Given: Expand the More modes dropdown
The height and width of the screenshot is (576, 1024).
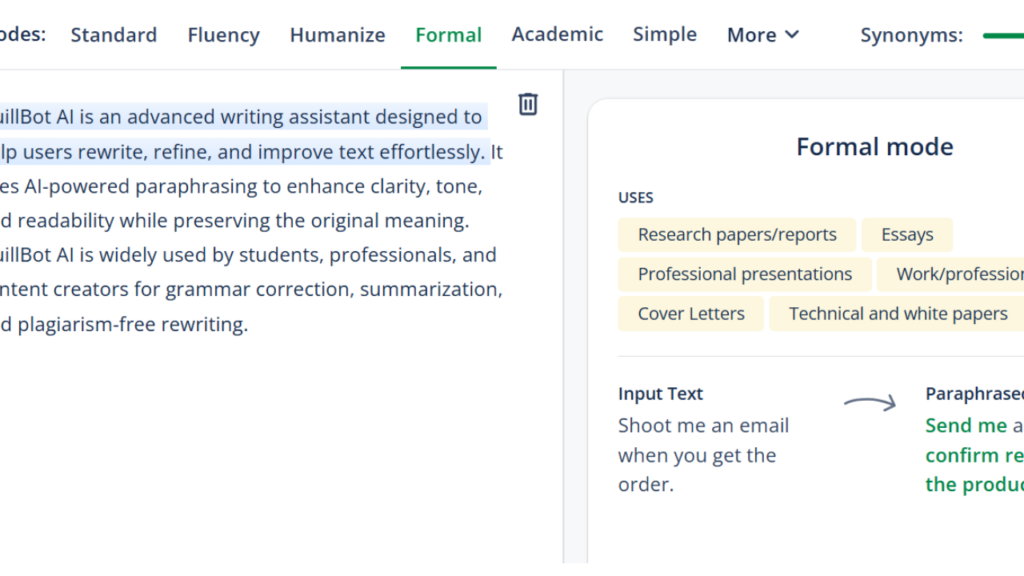Looking at the screenshot, I should [x=763, y=35].
